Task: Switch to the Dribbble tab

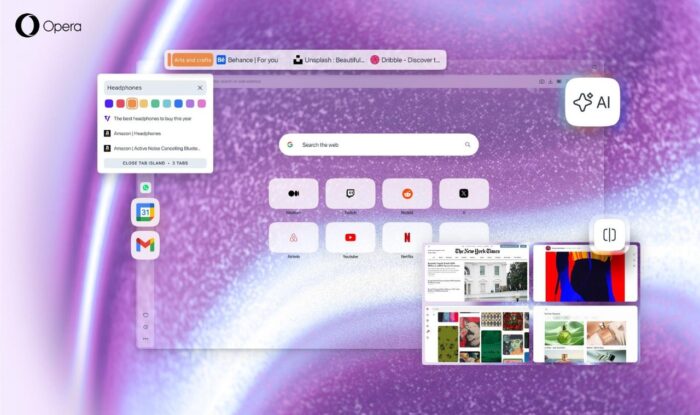Action: point(405,60)
